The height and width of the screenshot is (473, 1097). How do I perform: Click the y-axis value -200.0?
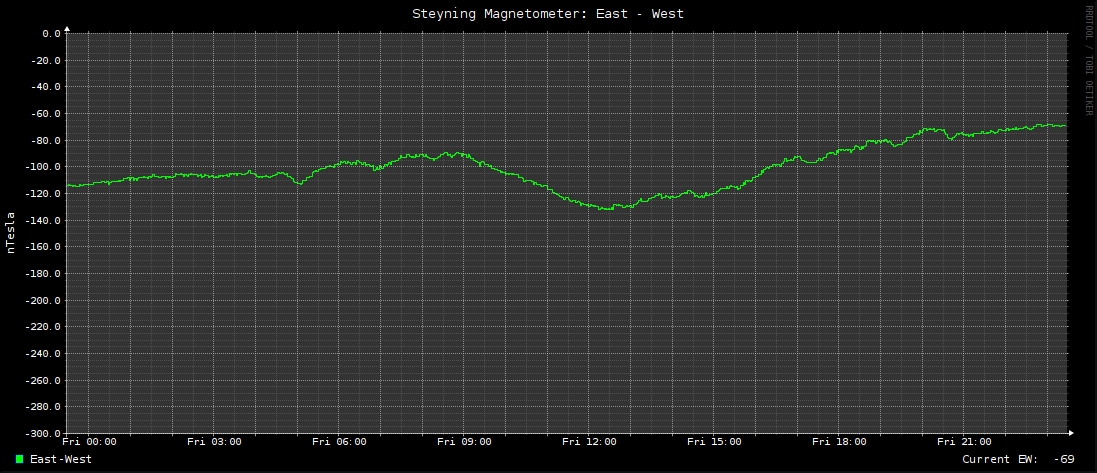click(x=42, y=300)
